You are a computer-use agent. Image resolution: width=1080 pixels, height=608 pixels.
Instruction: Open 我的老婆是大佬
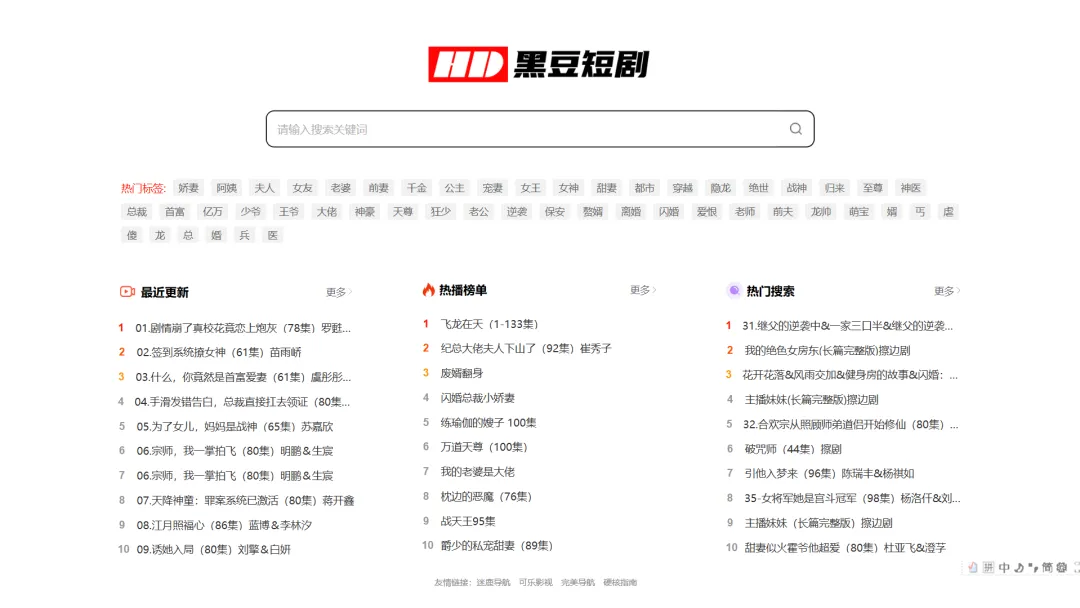(477, 472)
